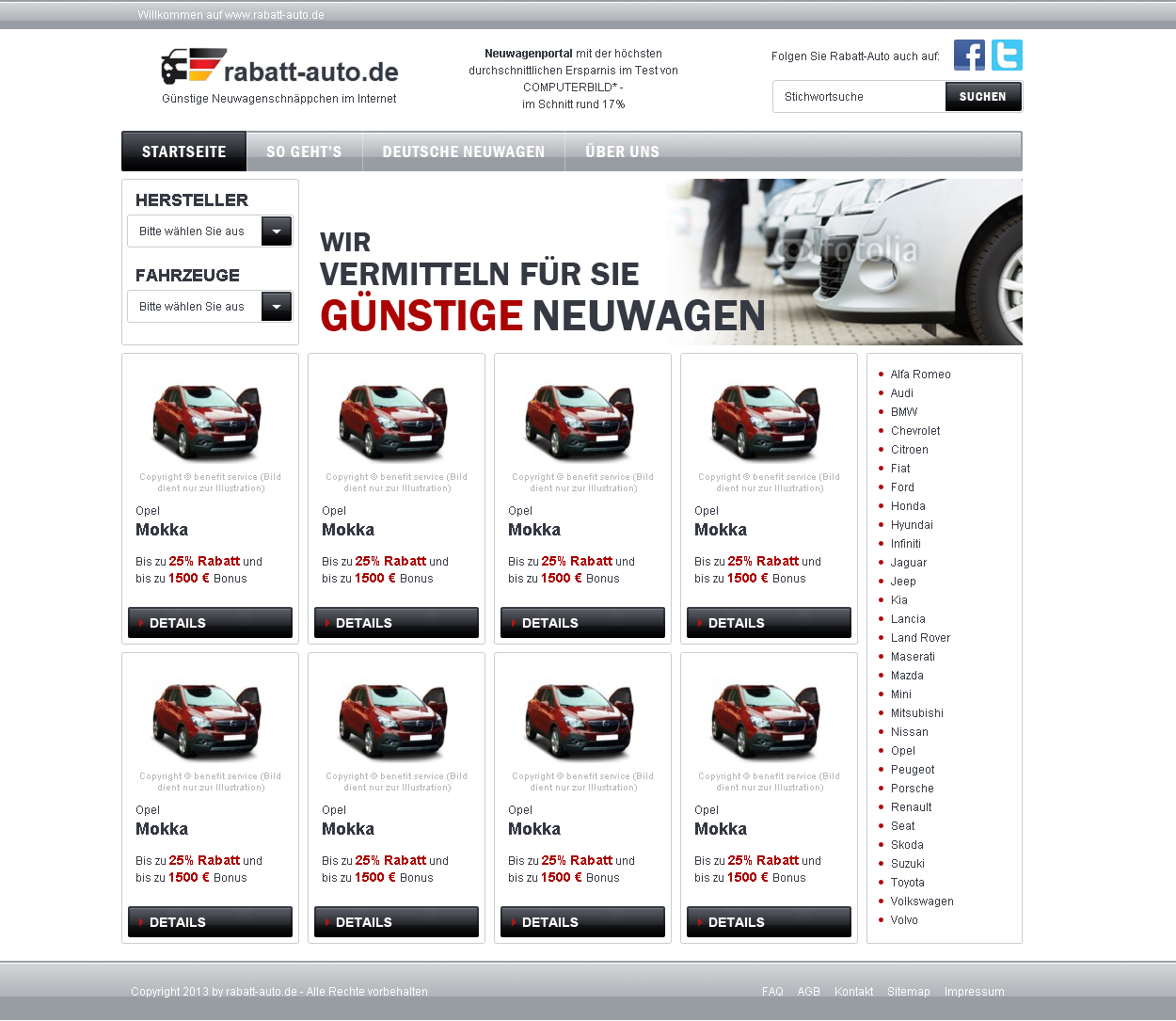Image resolution: width=1176 pixels, height=1021 pixels.
Task: Open the Seat brand link
Action: coord(902,826)
